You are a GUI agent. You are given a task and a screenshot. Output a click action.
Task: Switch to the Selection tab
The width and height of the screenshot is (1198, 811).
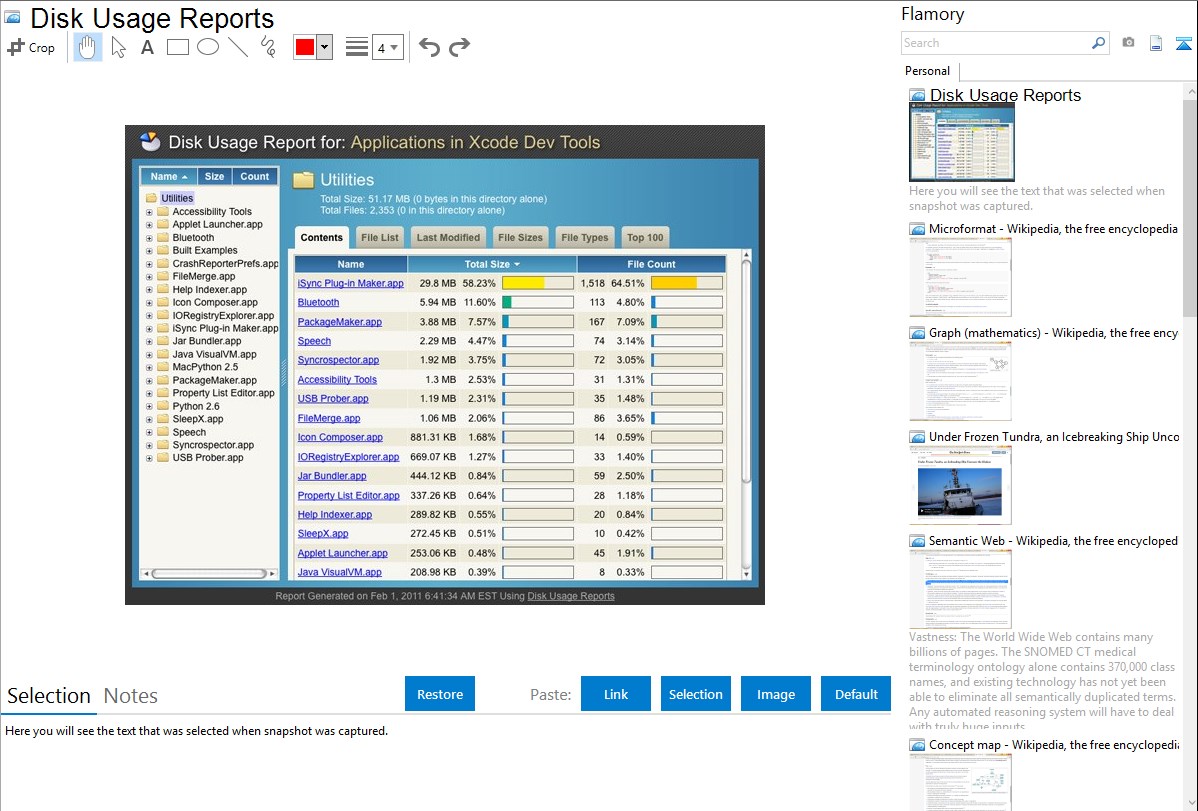(49, 696)
